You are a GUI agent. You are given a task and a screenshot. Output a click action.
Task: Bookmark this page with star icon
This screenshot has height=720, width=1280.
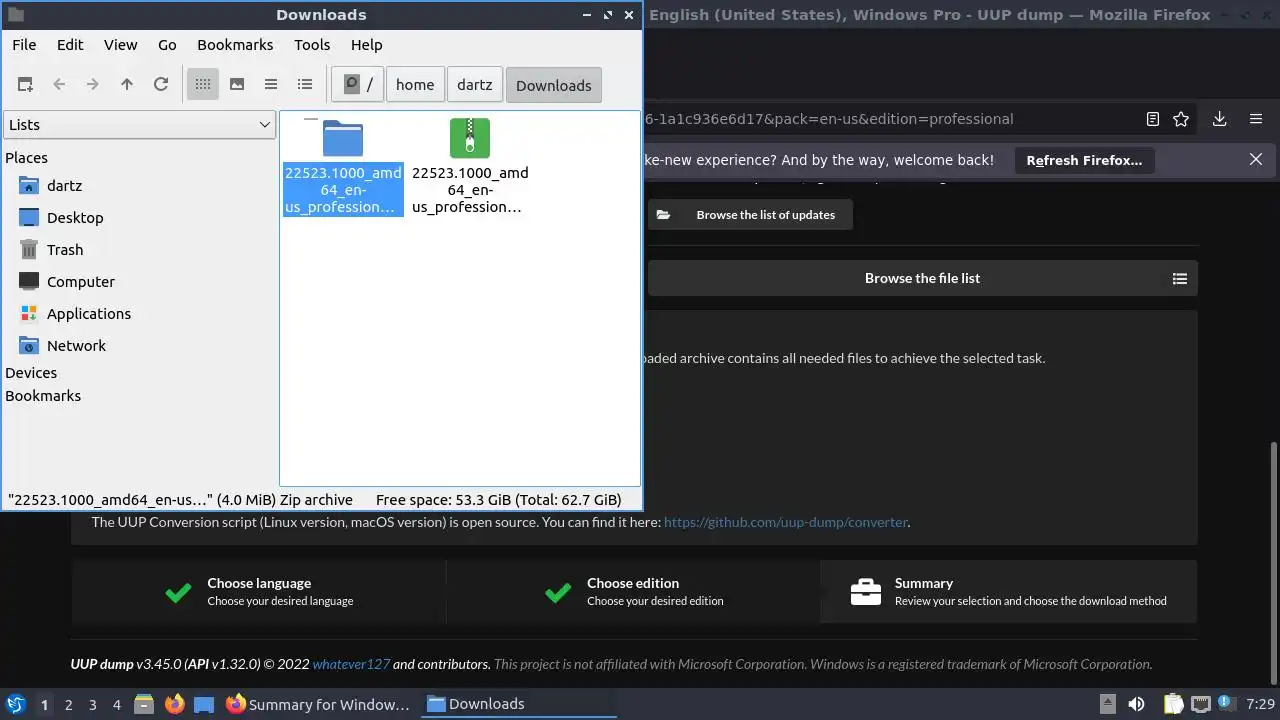pos(1181,119)
